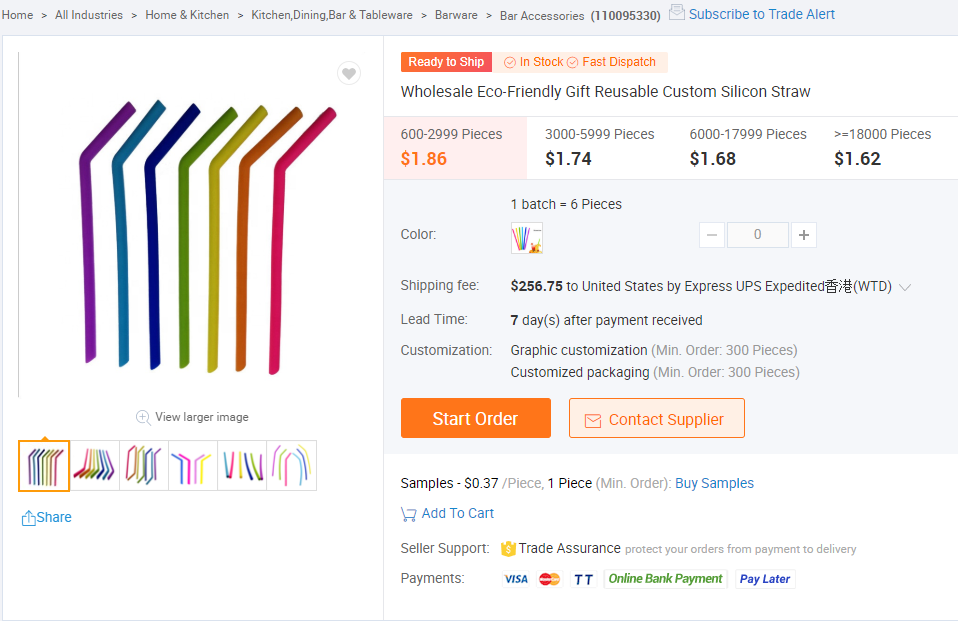958x621 pixels.
Task: Click the Contact Supplier button
Action: [x=656, y=419]
